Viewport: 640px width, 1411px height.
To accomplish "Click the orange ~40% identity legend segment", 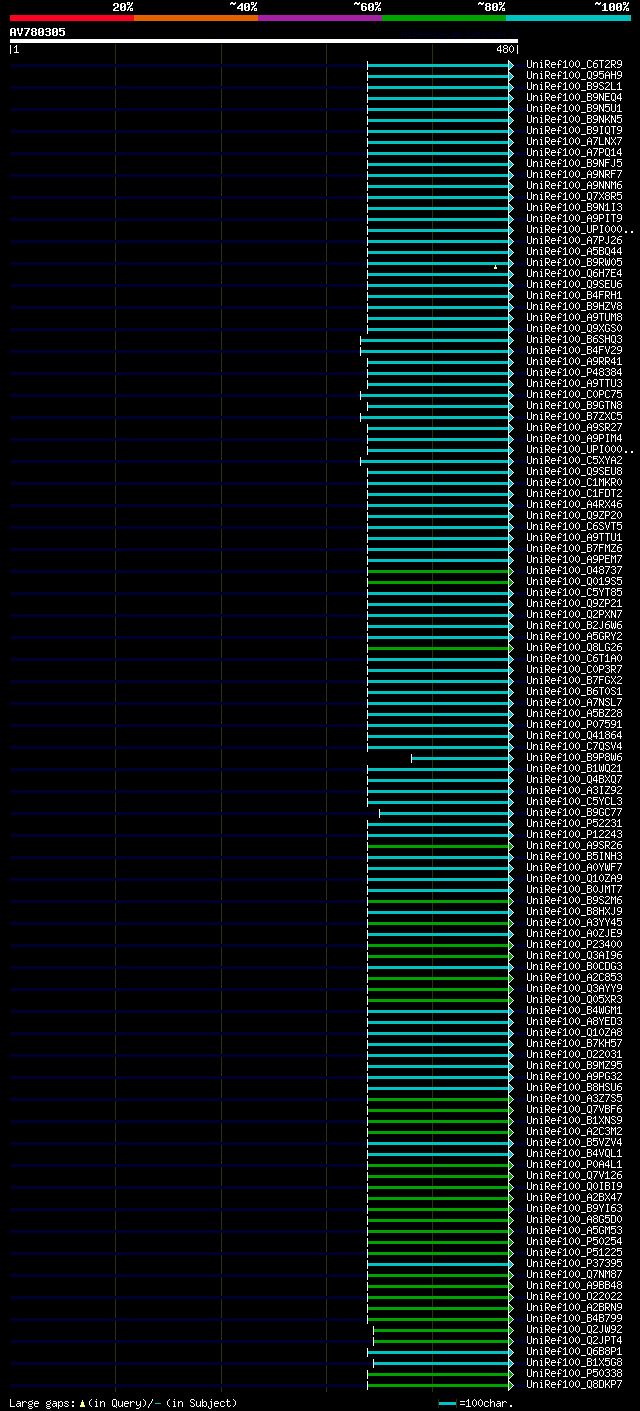I will click(196, 18).
